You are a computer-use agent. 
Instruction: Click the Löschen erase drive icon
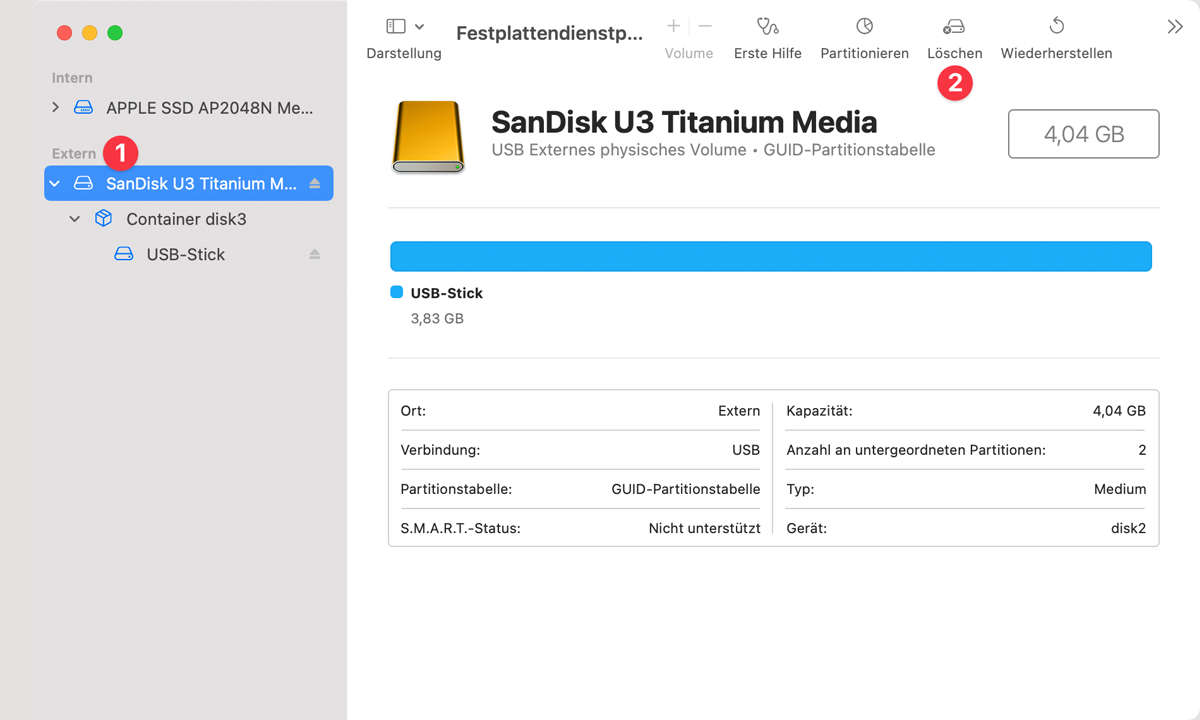[x=954, y=27]
